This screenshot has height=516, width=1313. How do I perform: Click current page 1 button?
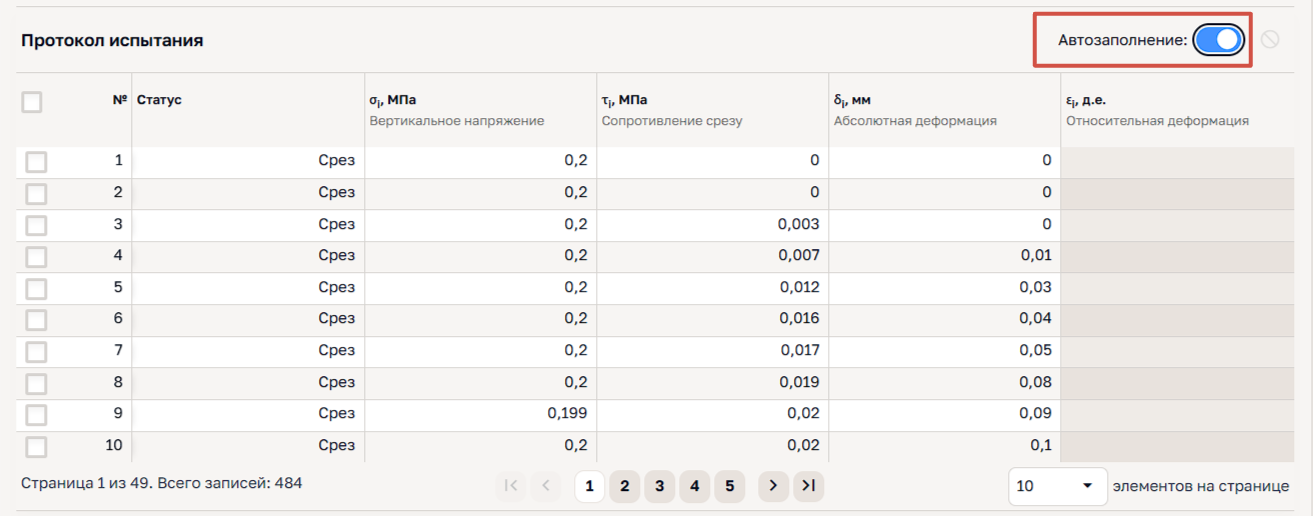589,486
